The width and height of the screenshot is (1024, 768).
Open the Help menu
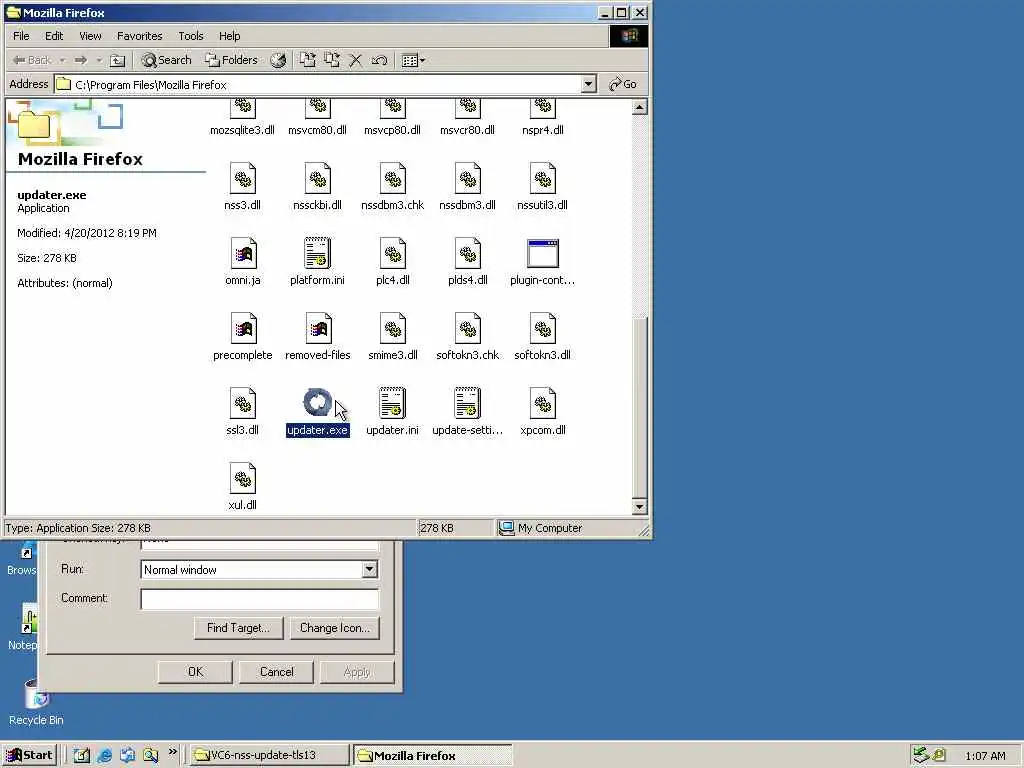229,36
